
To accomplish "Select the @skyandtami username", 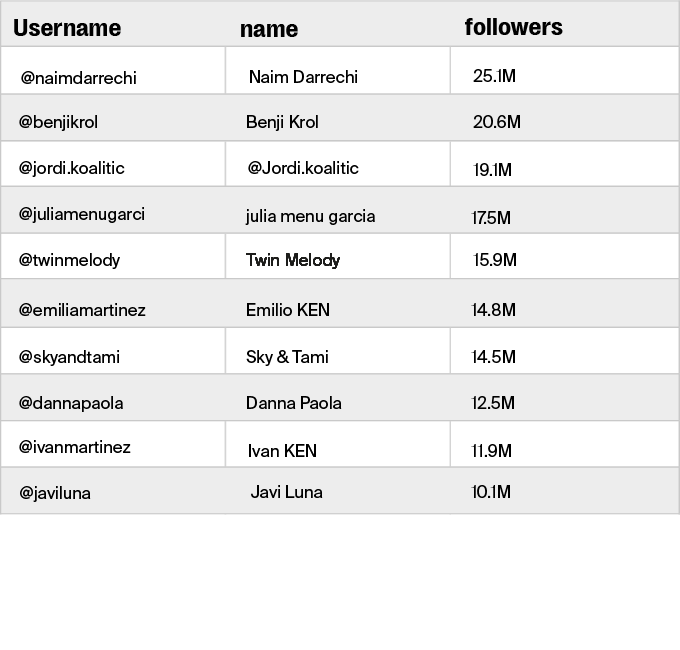I will (69, 357).
